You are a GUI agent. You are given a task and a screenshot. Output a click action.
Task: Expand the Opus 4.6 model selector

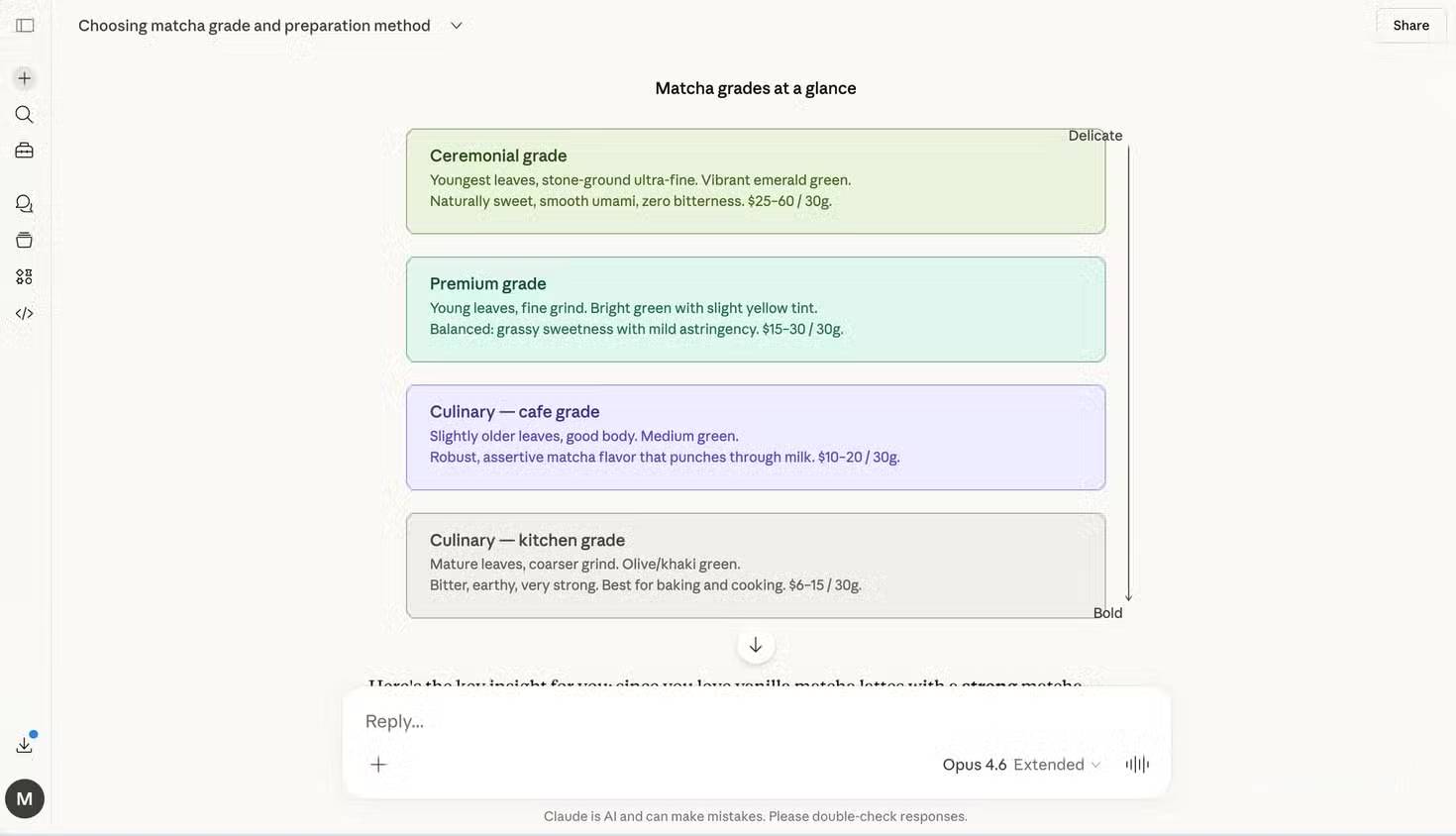[x=1021, y=765]
